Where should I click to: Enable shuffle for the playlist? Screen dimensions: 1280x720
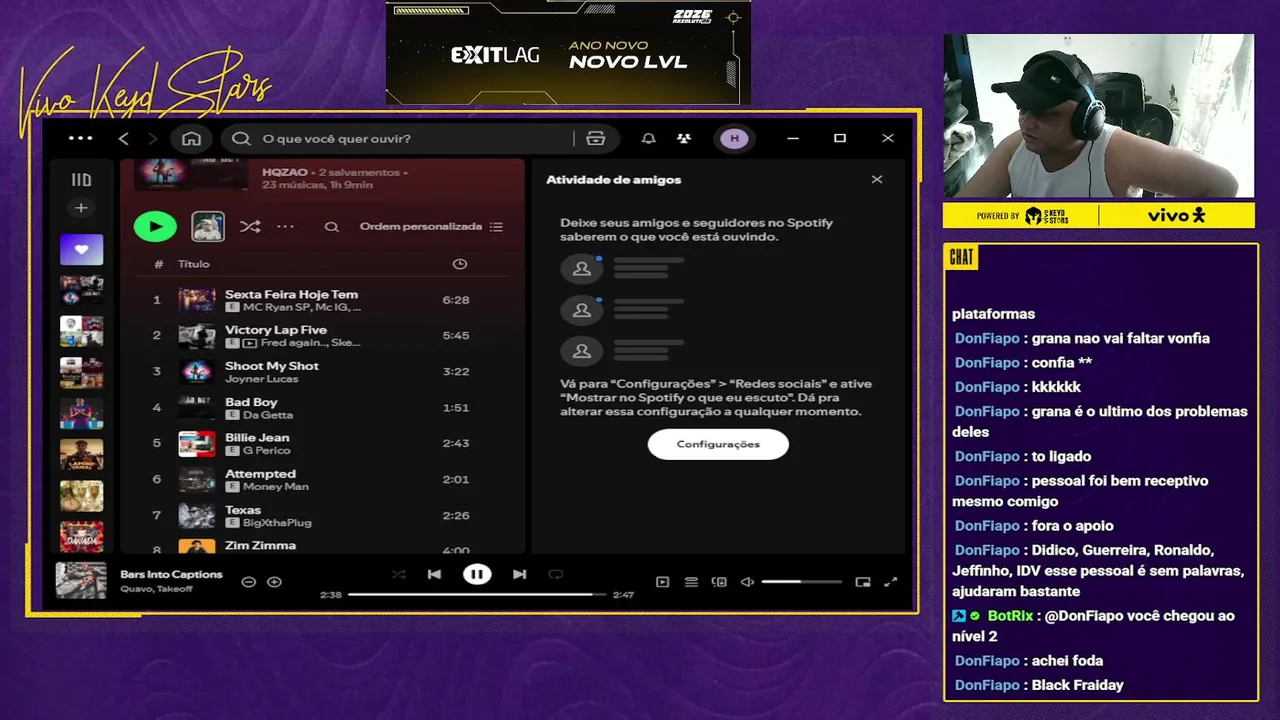(x=250, y=227)
